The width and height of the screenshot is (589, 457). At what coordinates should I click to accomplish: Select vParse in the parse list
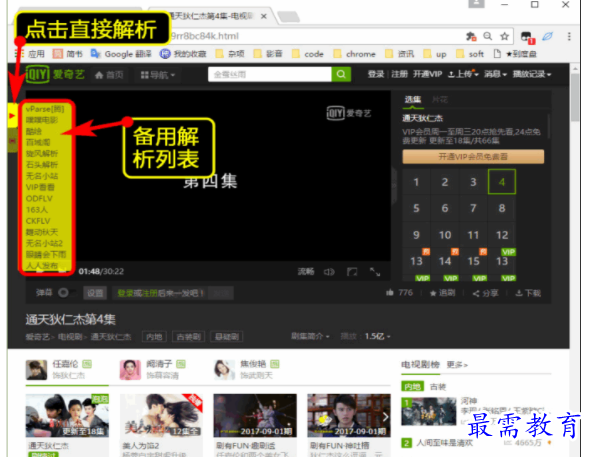(45, 109)
